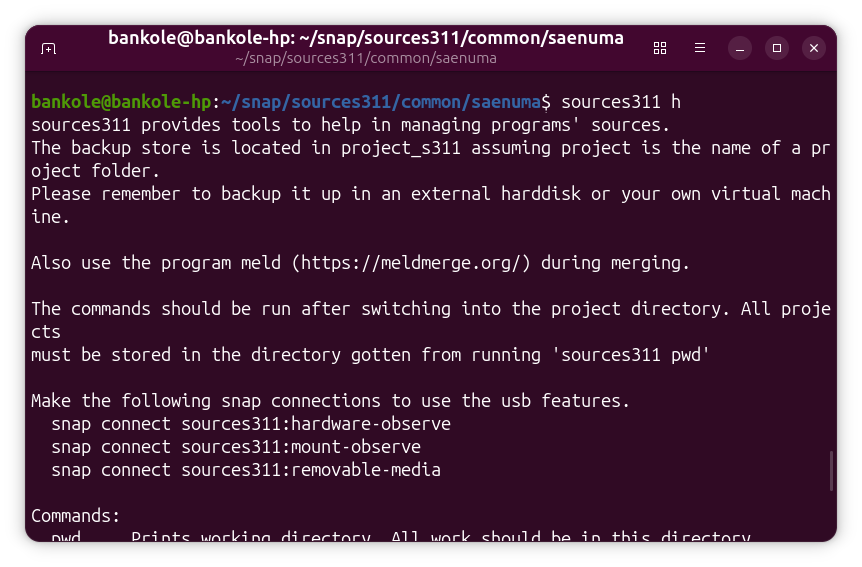Minimize the terminal window

pyautogui.click(x=740, y=48)
